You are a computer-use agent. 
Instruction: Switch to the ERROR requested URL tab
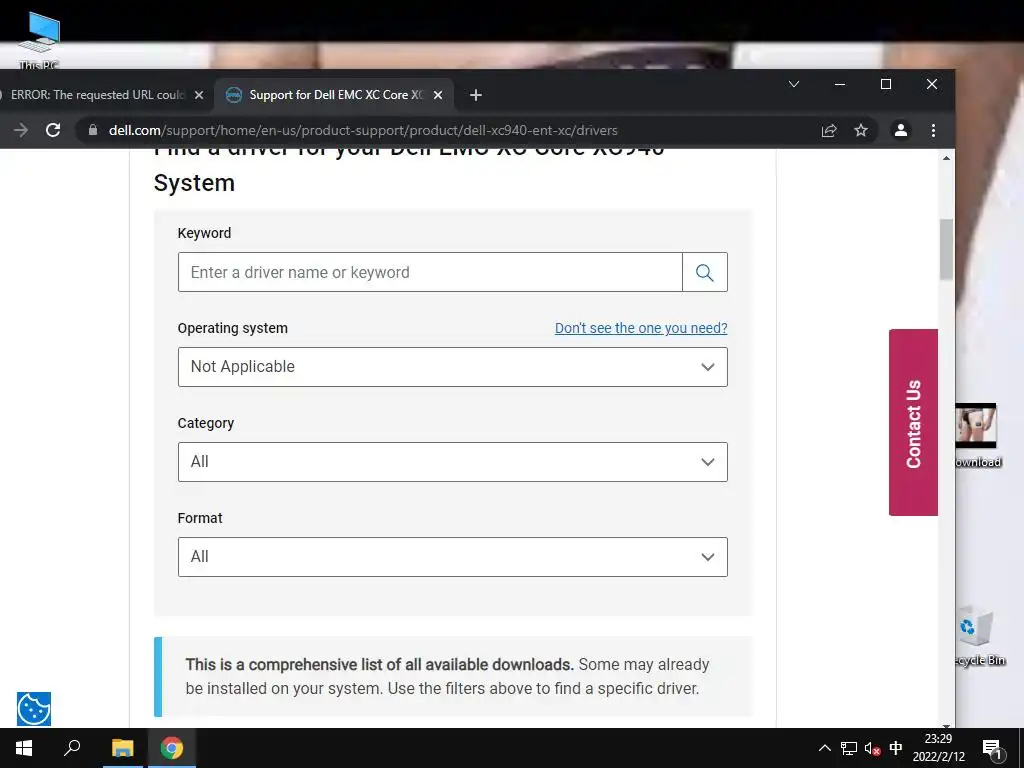[98, 95]
